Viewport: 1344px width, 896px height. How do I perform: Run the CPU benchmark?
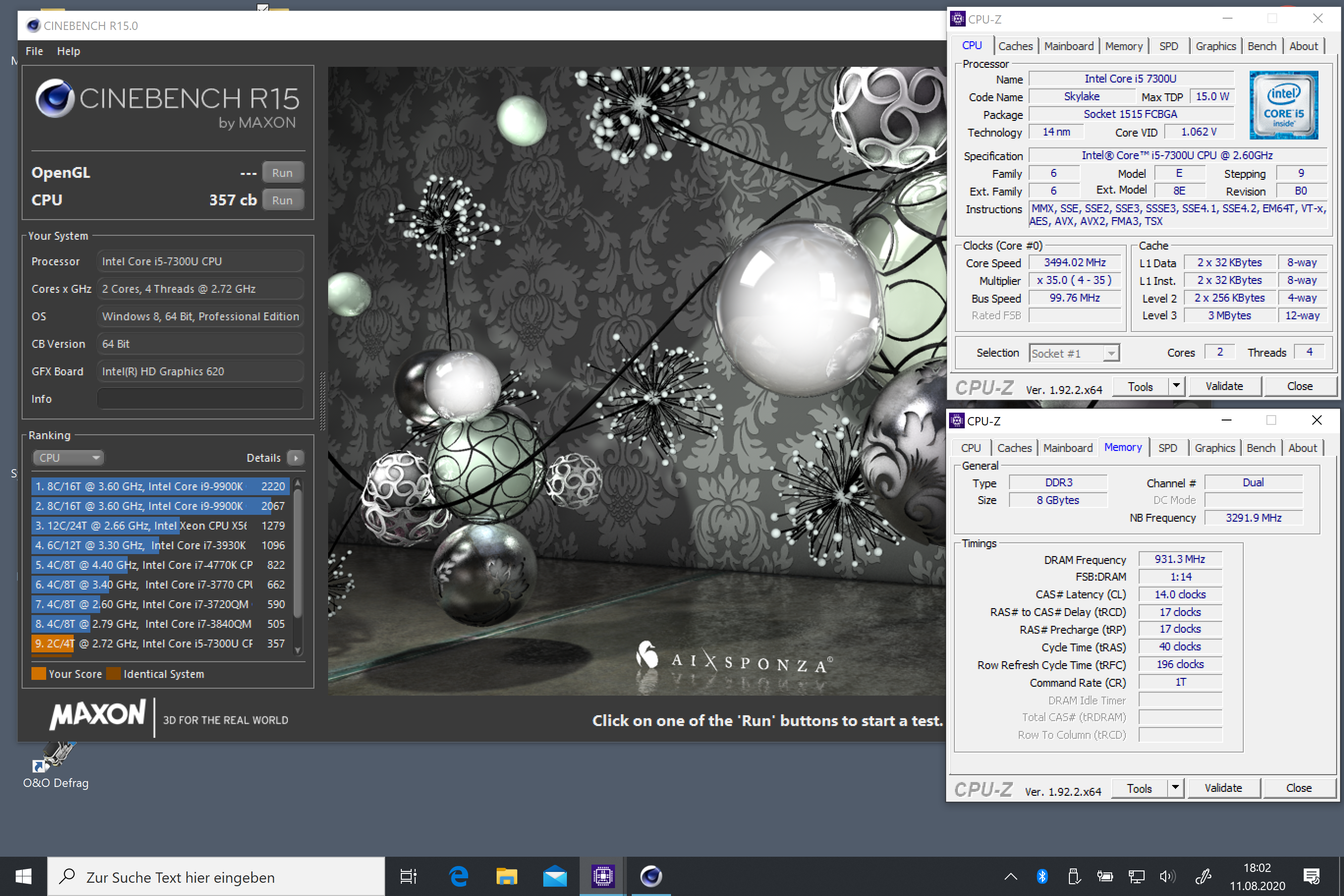[282, 200]
